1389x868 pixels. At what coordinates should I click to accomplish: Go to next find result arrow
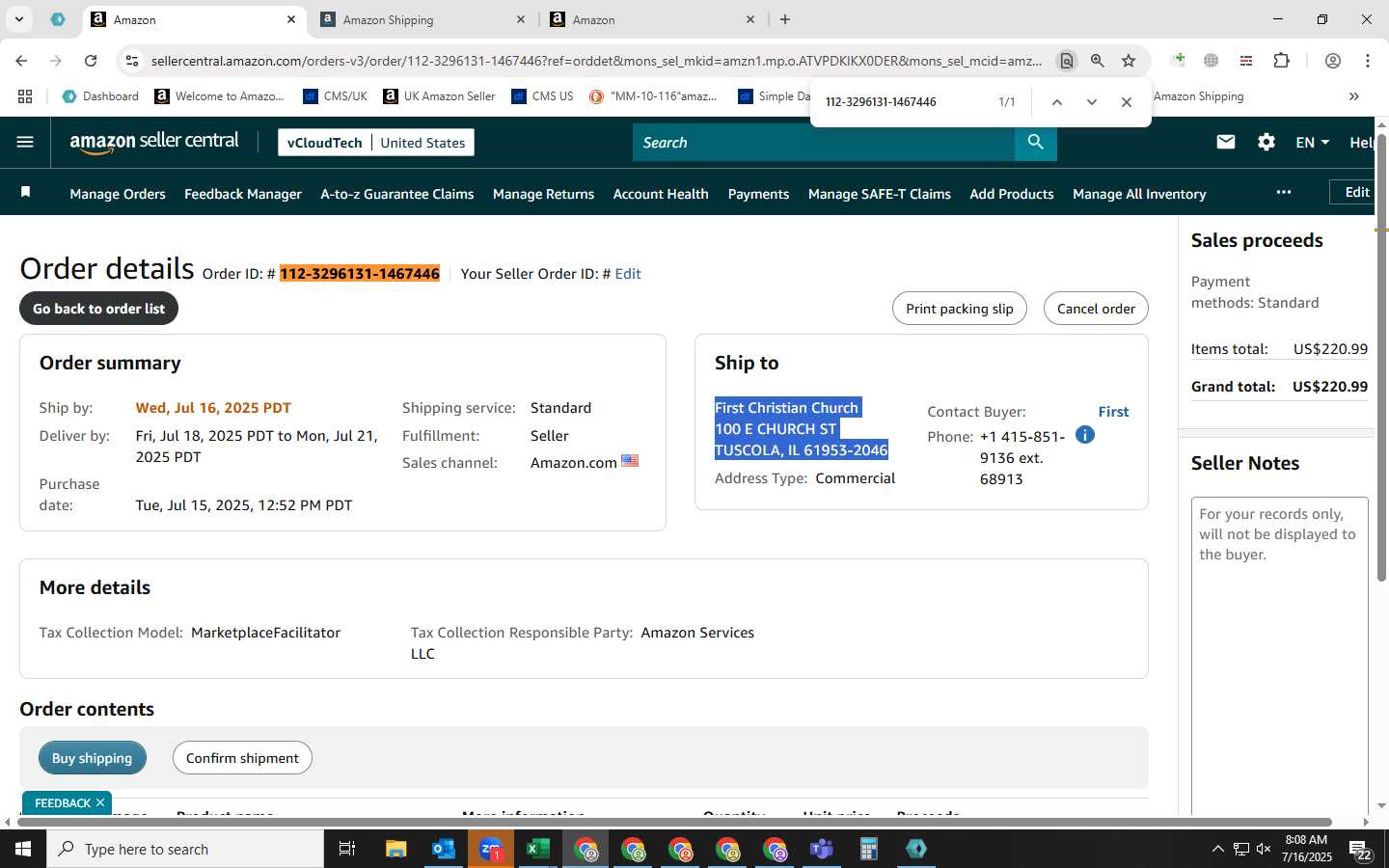(1092, 101)
